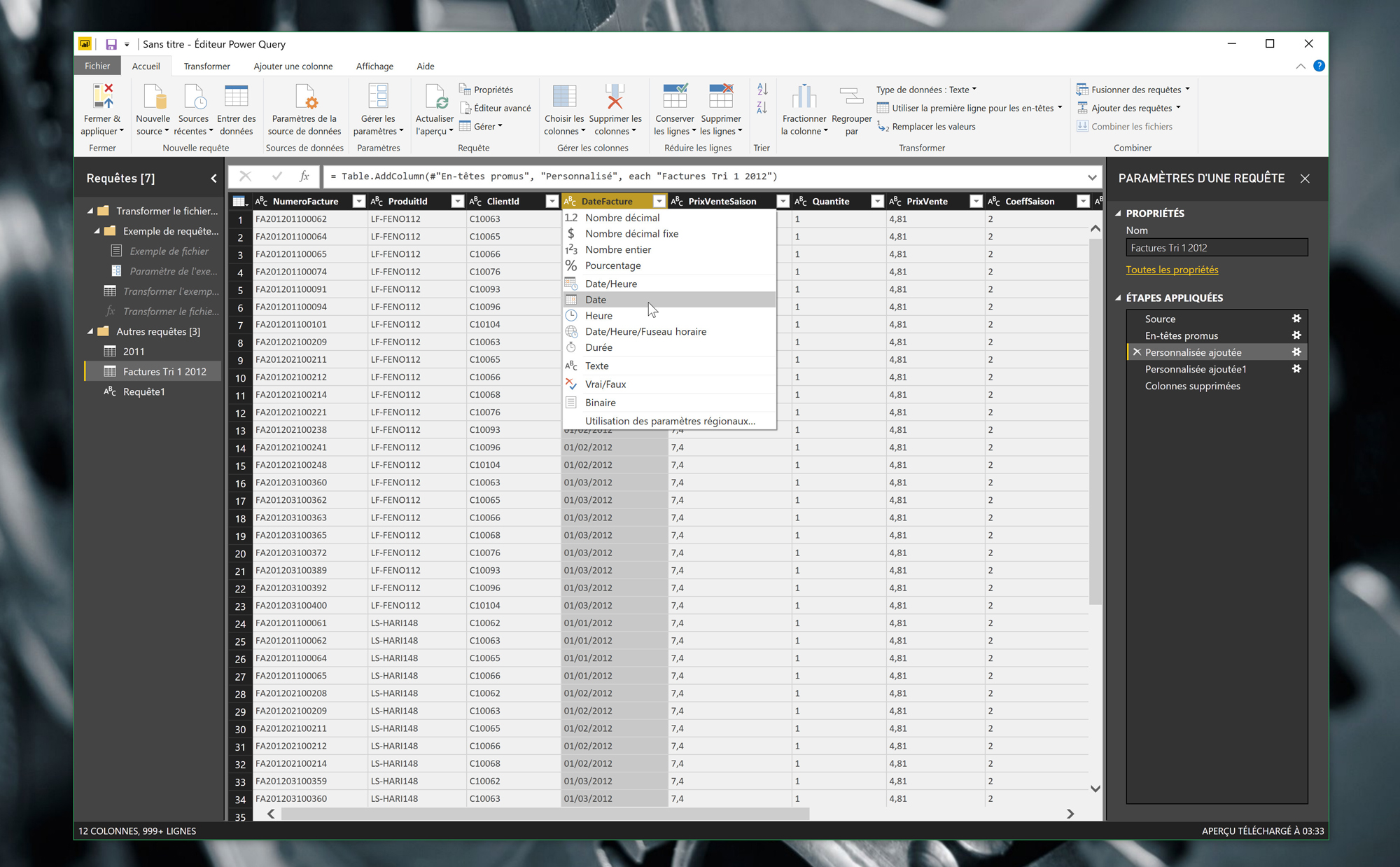Expand the formula bar chevron

click(x=1092, y=177)
